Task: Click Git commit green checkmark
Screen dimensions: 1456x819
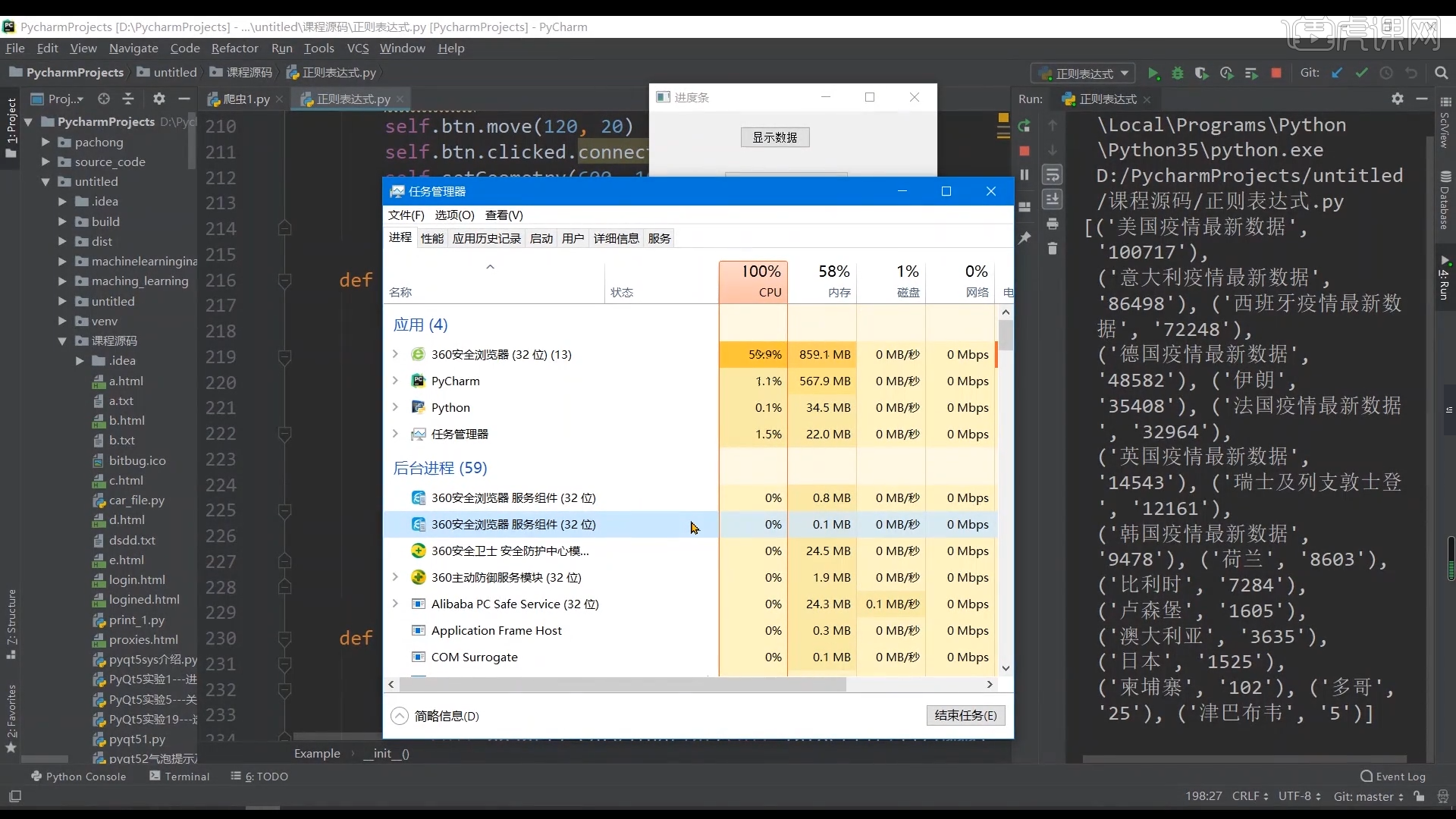Action: click(1362, 74)
